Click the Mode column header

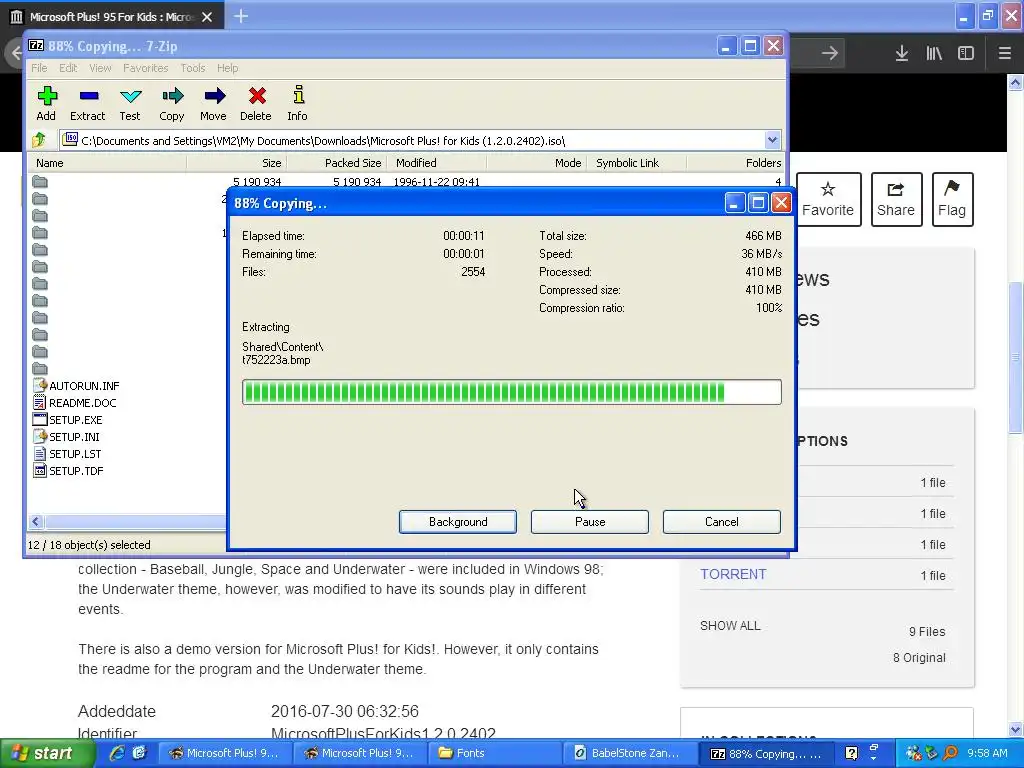(537, 163)
